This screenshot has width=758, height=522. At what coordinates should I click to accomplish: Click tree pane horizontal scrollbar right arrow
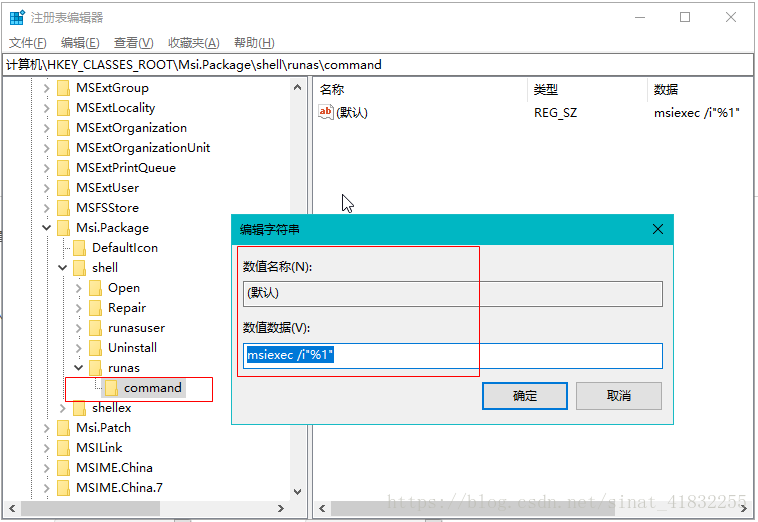[281, 508]
